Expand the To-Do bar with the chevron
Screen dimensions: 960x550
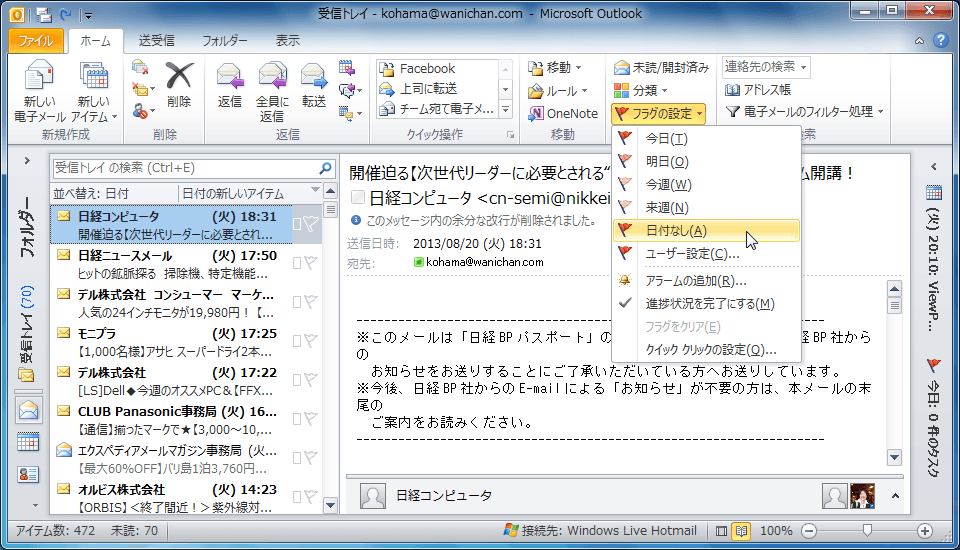[x=934, y=167]
